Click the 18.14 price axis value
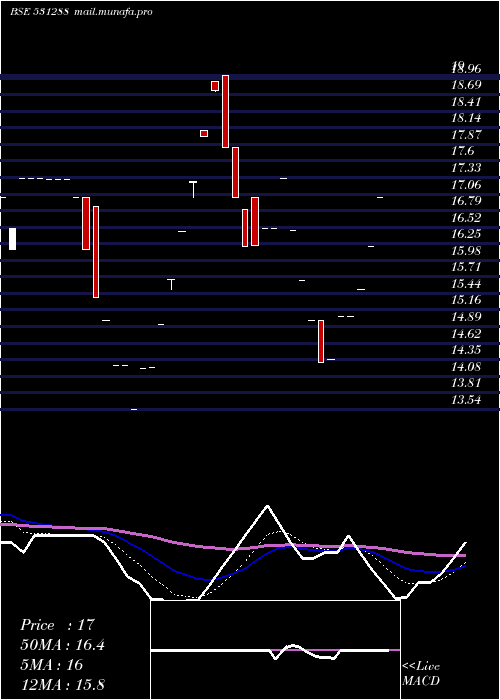This screenshot has height=700, width=500. 467,118
